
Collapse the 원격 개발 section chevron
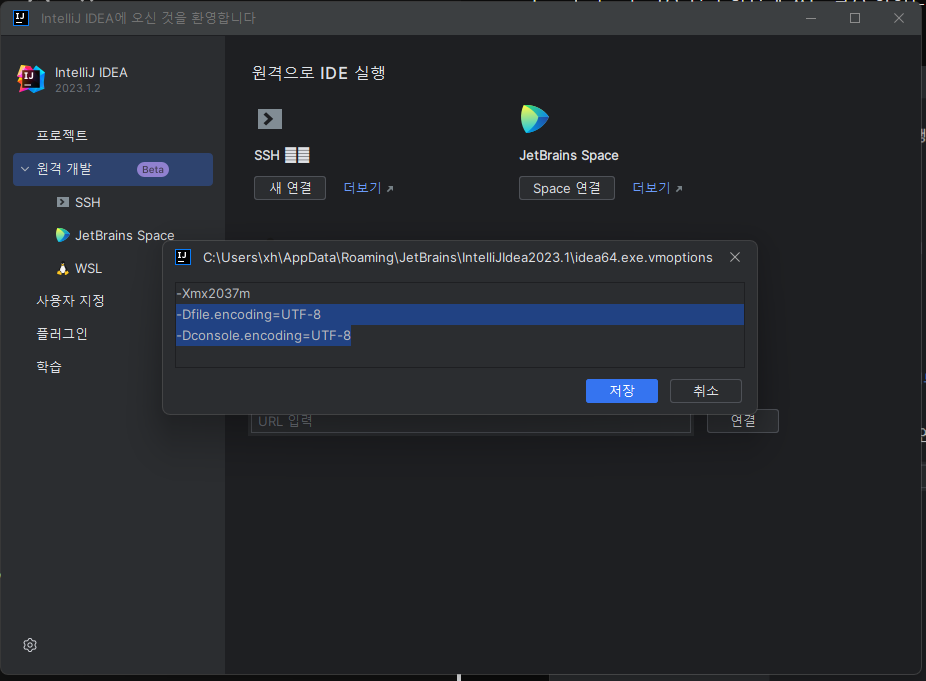[25, 169]
